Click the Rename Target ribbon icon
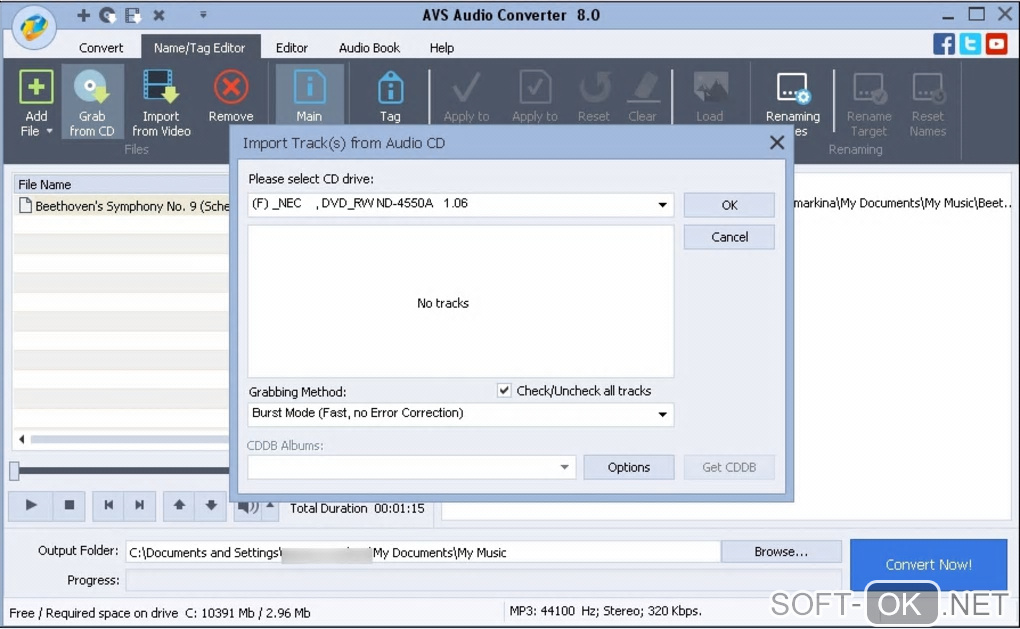This screenshot has height=629, width=1020. click(x=869, y=88)
